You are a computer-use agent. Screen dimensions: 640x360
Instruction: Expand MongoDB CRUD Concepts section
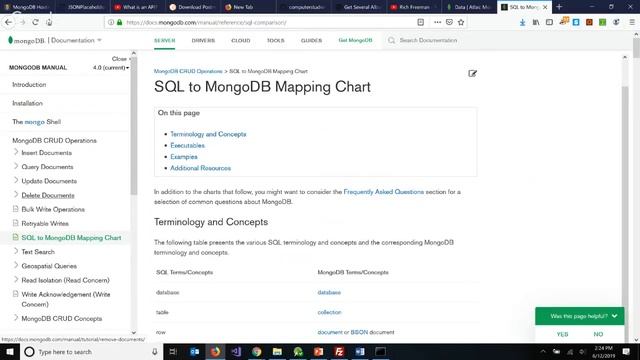coord(16,318)
